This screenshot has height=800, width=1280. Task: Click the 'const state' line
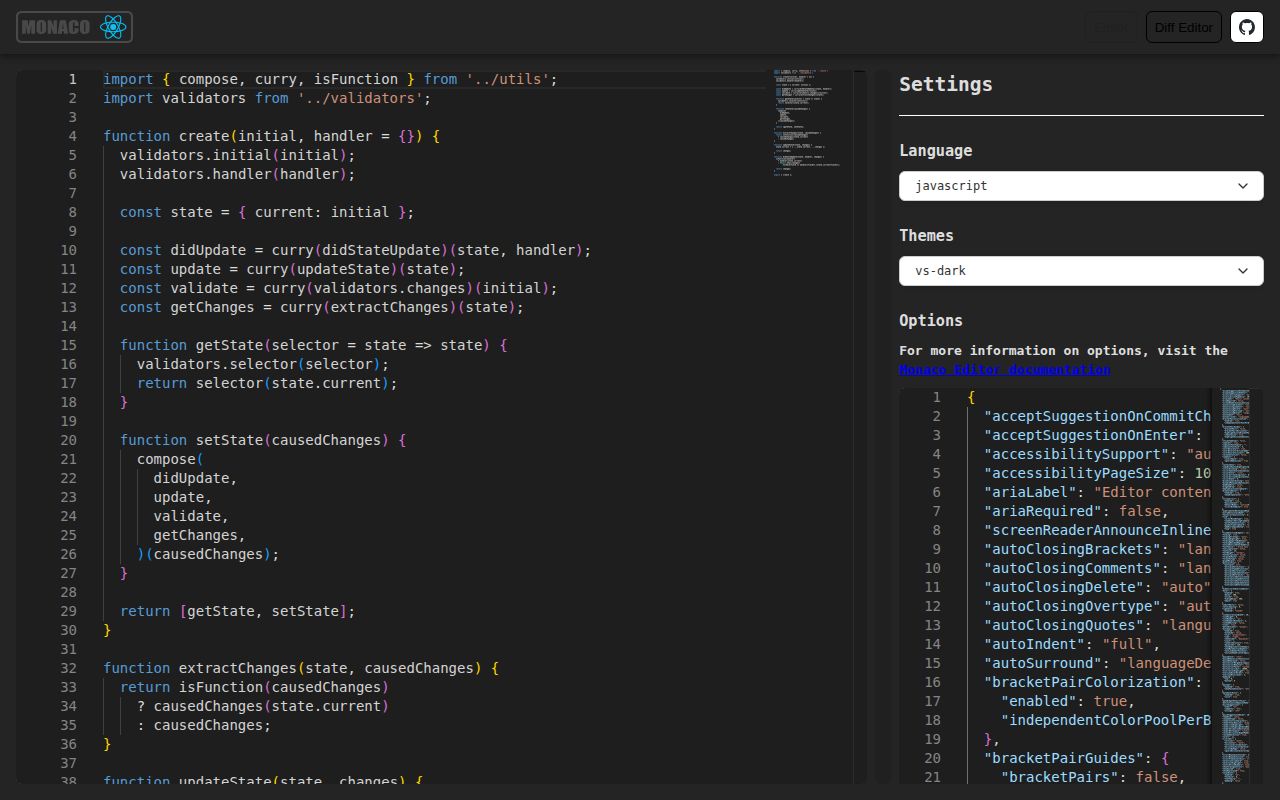tap(267, 212)
